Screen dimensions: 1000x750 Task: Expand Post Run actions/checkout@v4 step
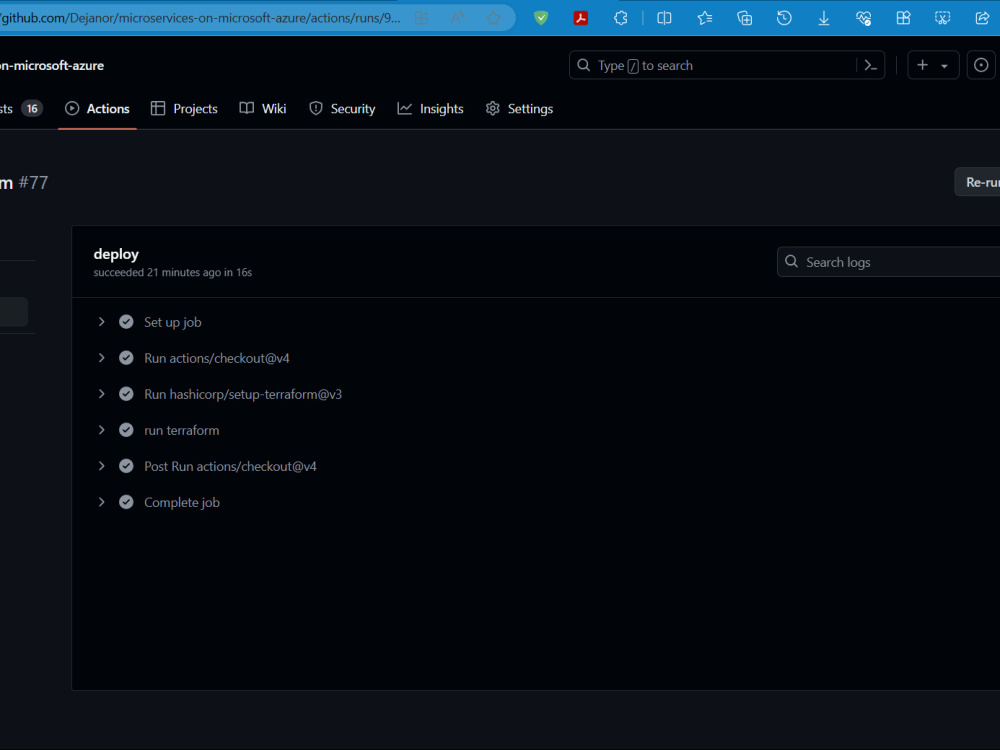pyautogui.click(x=101, y=466)
